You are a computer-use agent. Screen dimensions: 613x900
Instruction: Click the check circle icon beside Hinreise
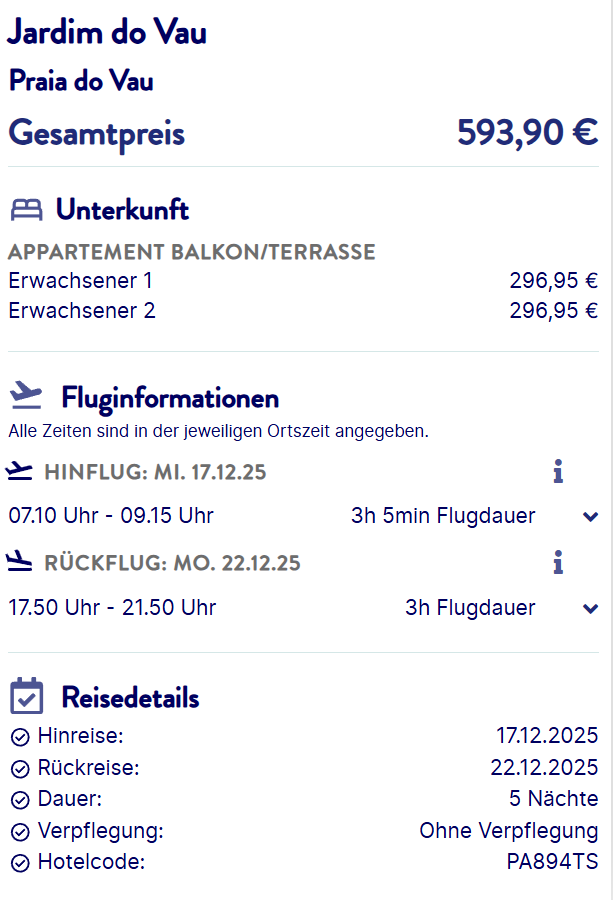tap(20, 737)
